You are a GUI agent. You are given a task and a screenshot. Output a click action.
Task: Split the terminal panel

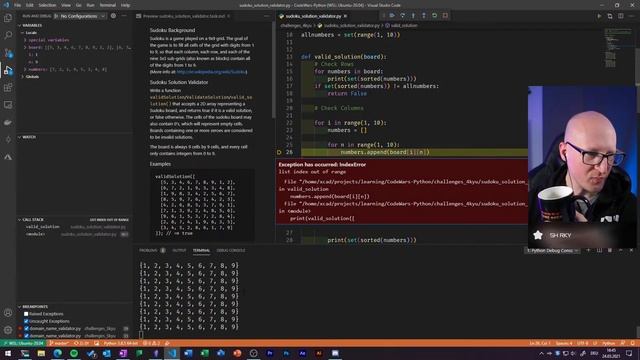(x=599, y=250)
